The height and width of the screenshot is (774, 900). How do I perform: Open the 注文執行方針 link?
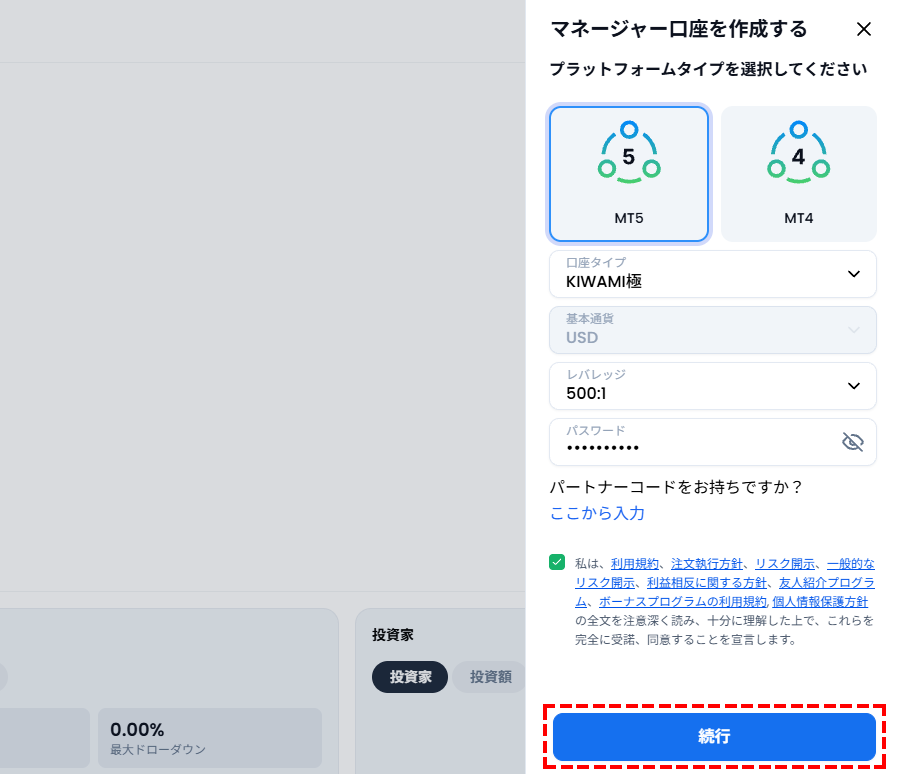click(x=707, y=564)
